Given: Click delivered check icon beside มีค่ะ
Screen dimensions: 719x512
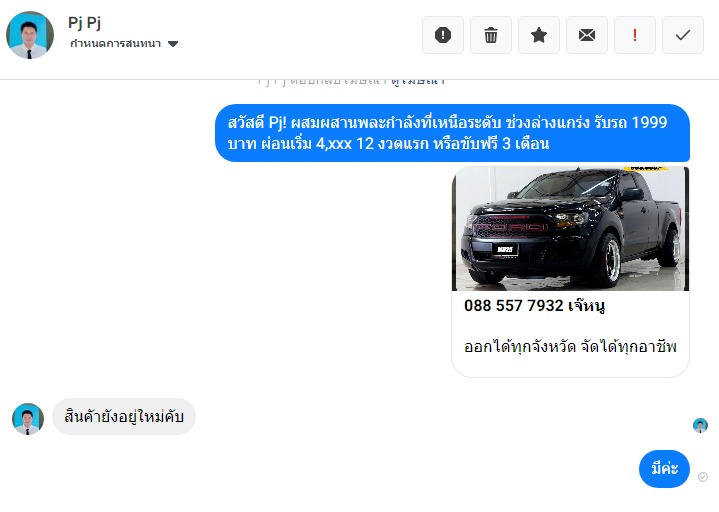Looking at the screenshot, I should [702, 477].
